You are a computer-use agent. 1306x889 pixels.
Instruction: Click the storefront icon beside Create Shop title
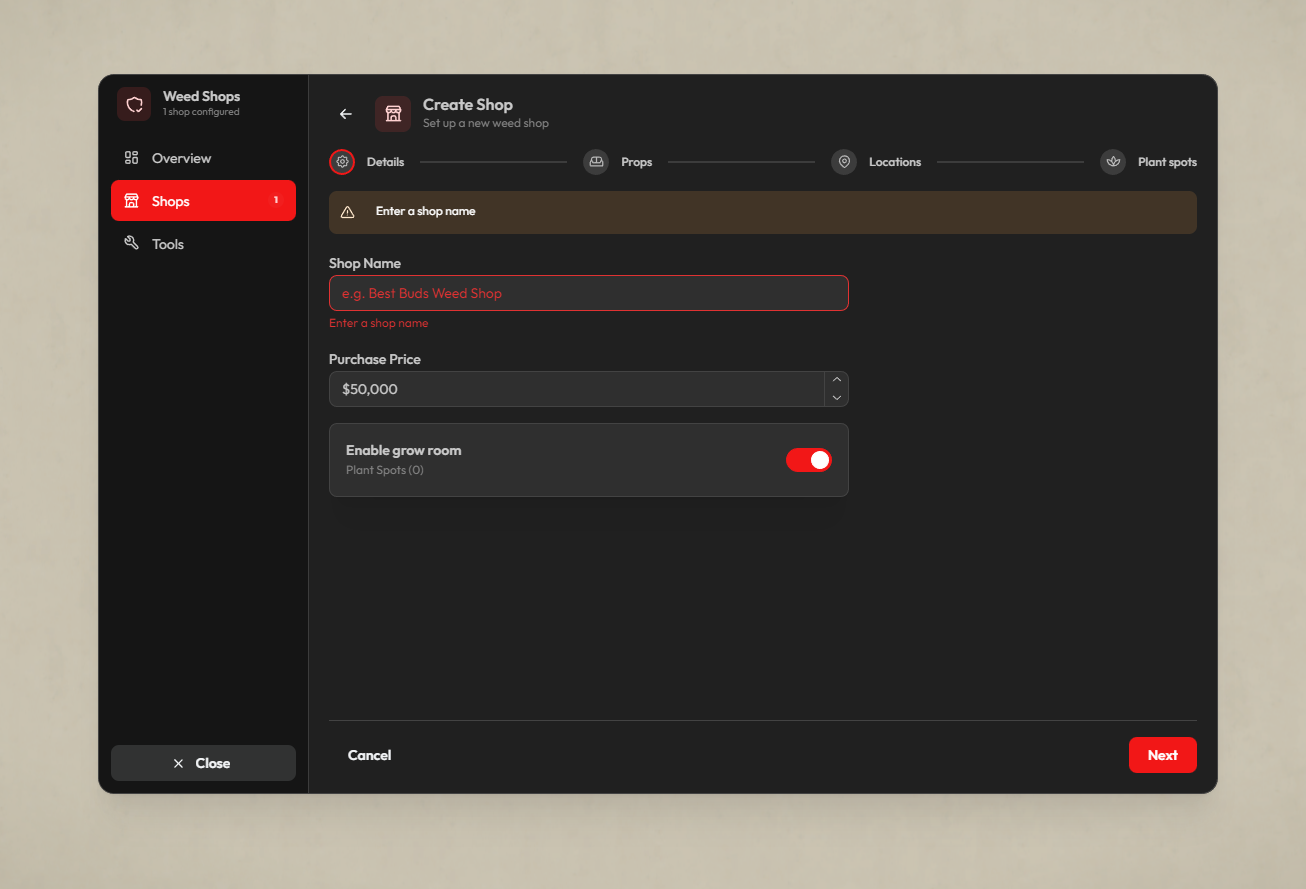coord(393,114)
